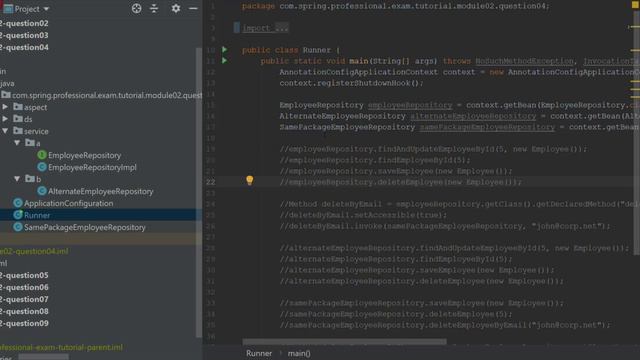The width and height of the screenshot is (640, 360).
Task: Open ApplicationConfiguration class file
Action: (x=69, y=203)
